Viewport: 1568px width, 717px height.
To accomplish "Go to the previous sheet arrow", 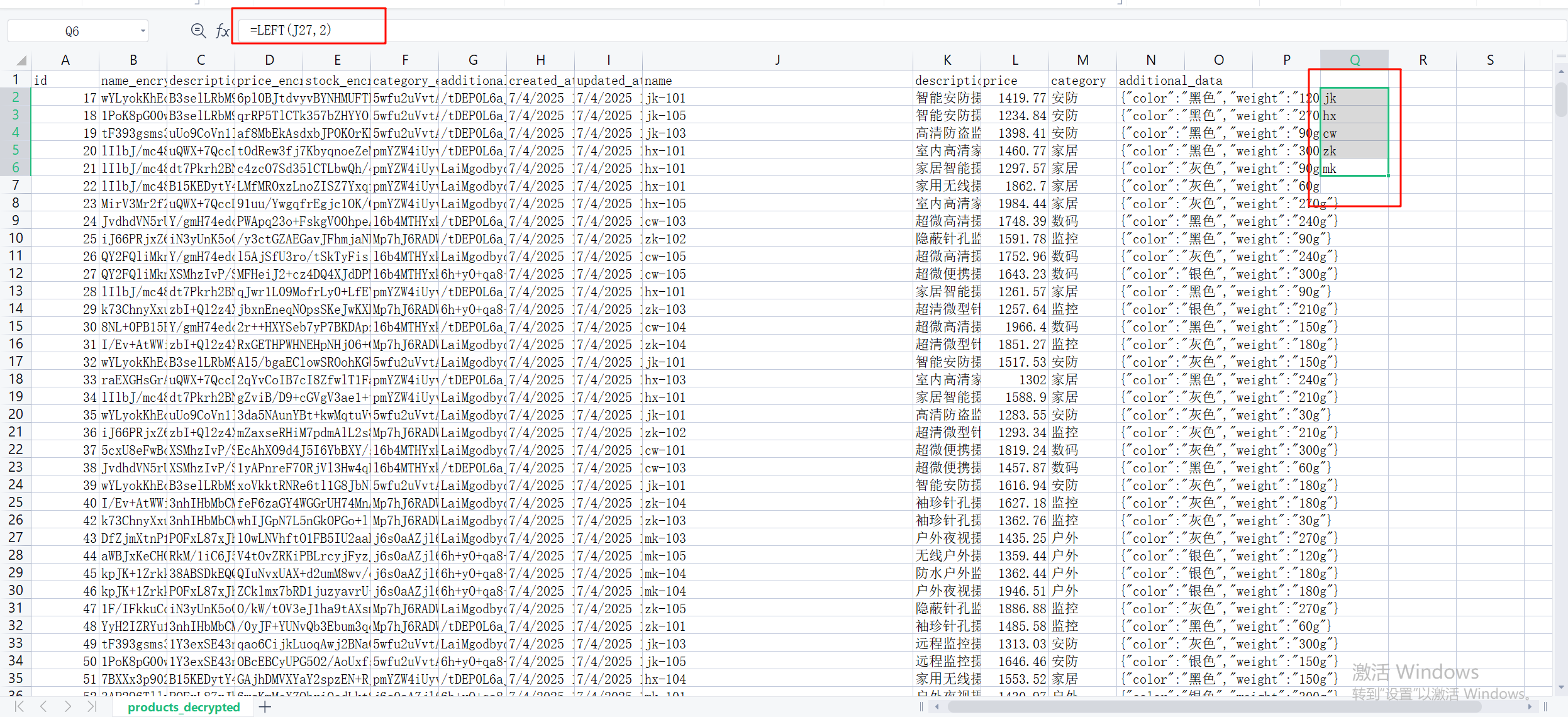I will point(43,706).
